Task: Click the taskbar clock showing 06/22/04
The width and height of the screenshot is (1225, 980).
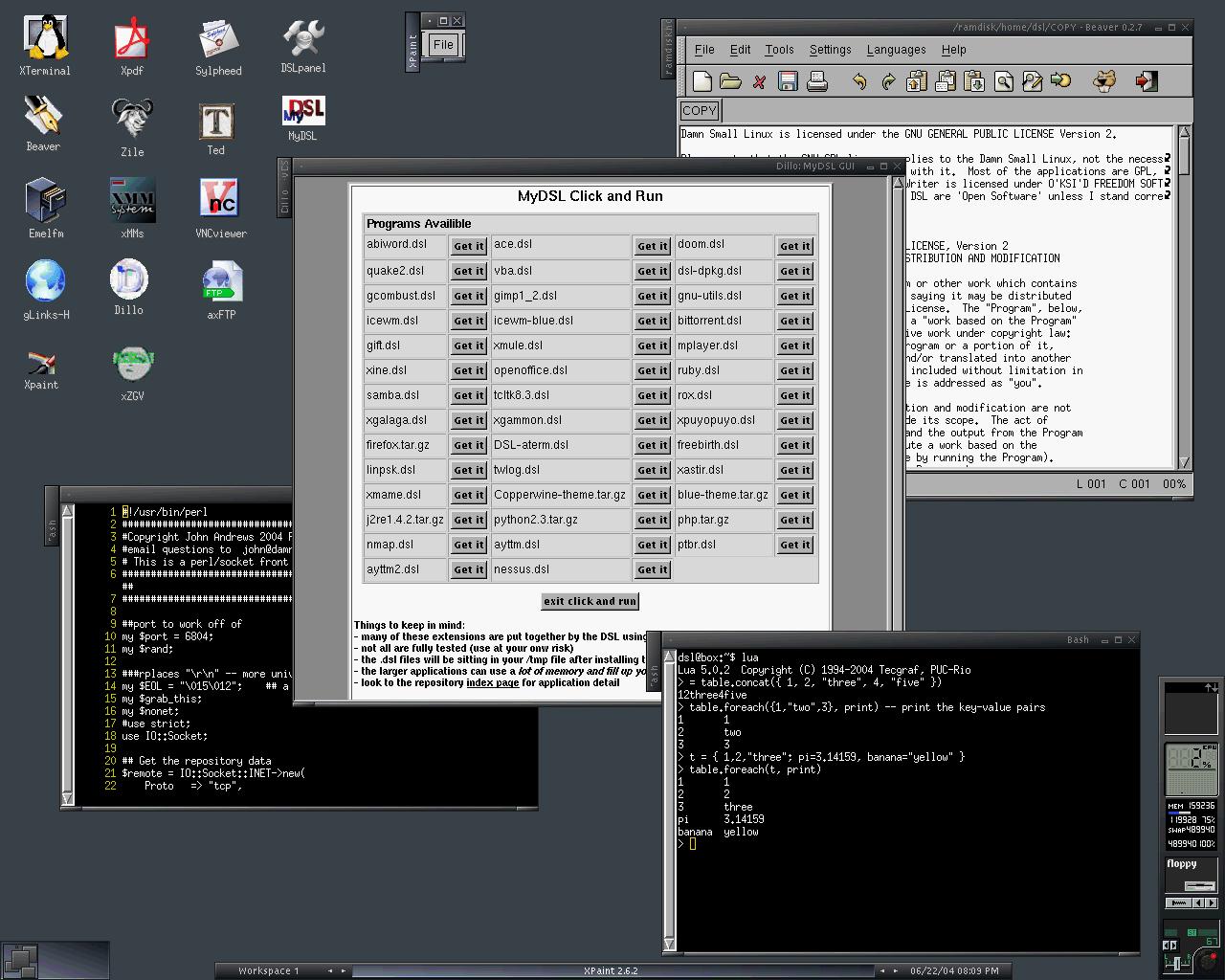Action: click(954, 970)
